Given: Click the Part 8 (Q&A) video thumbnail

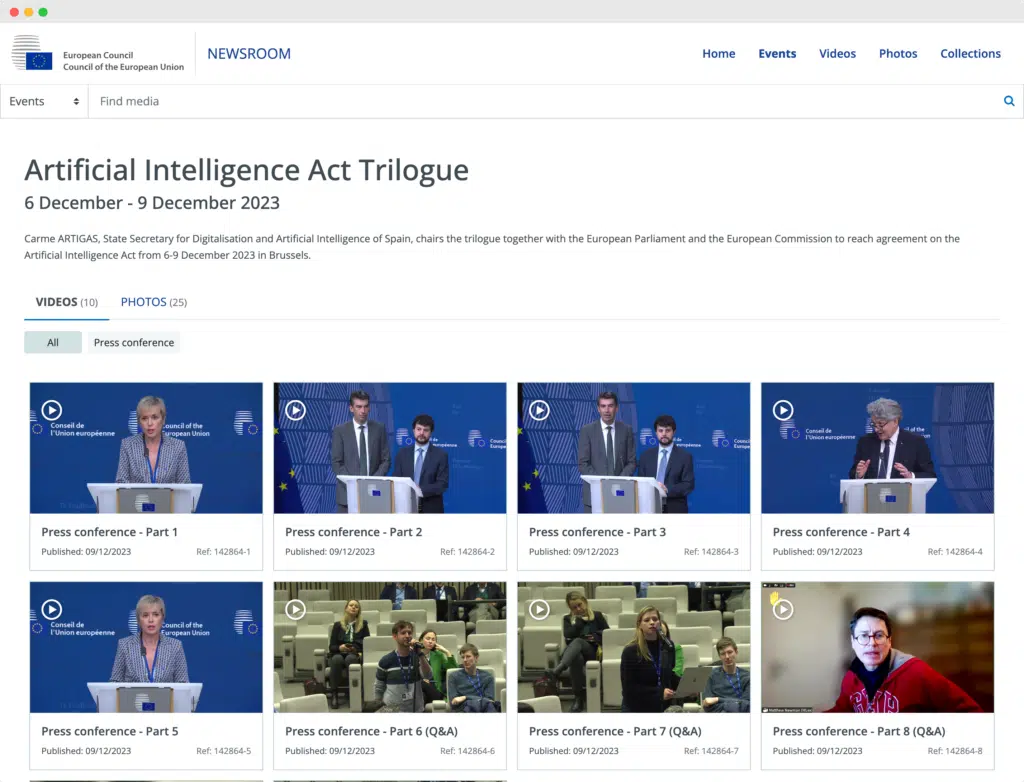Looking at the screenshot, I should click(x=878, y=647).
